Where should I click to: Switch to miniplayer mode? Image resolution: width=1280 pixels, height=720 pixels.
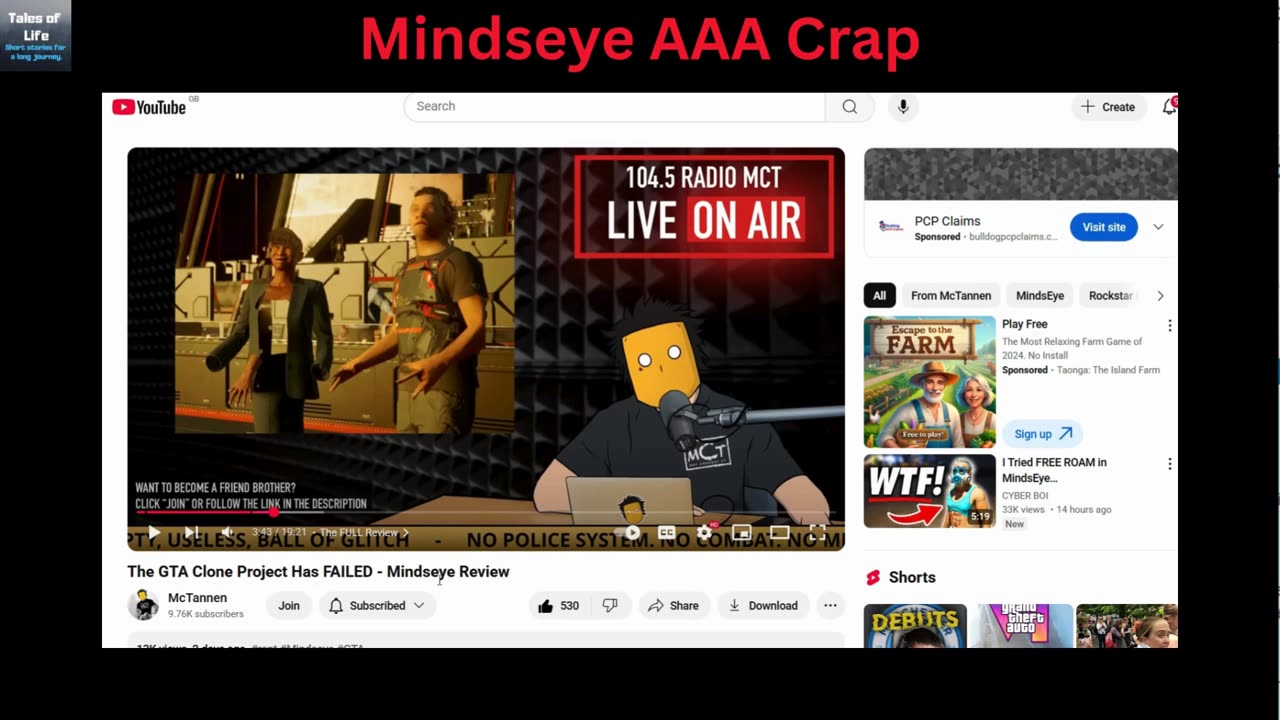tap(741, 532)
